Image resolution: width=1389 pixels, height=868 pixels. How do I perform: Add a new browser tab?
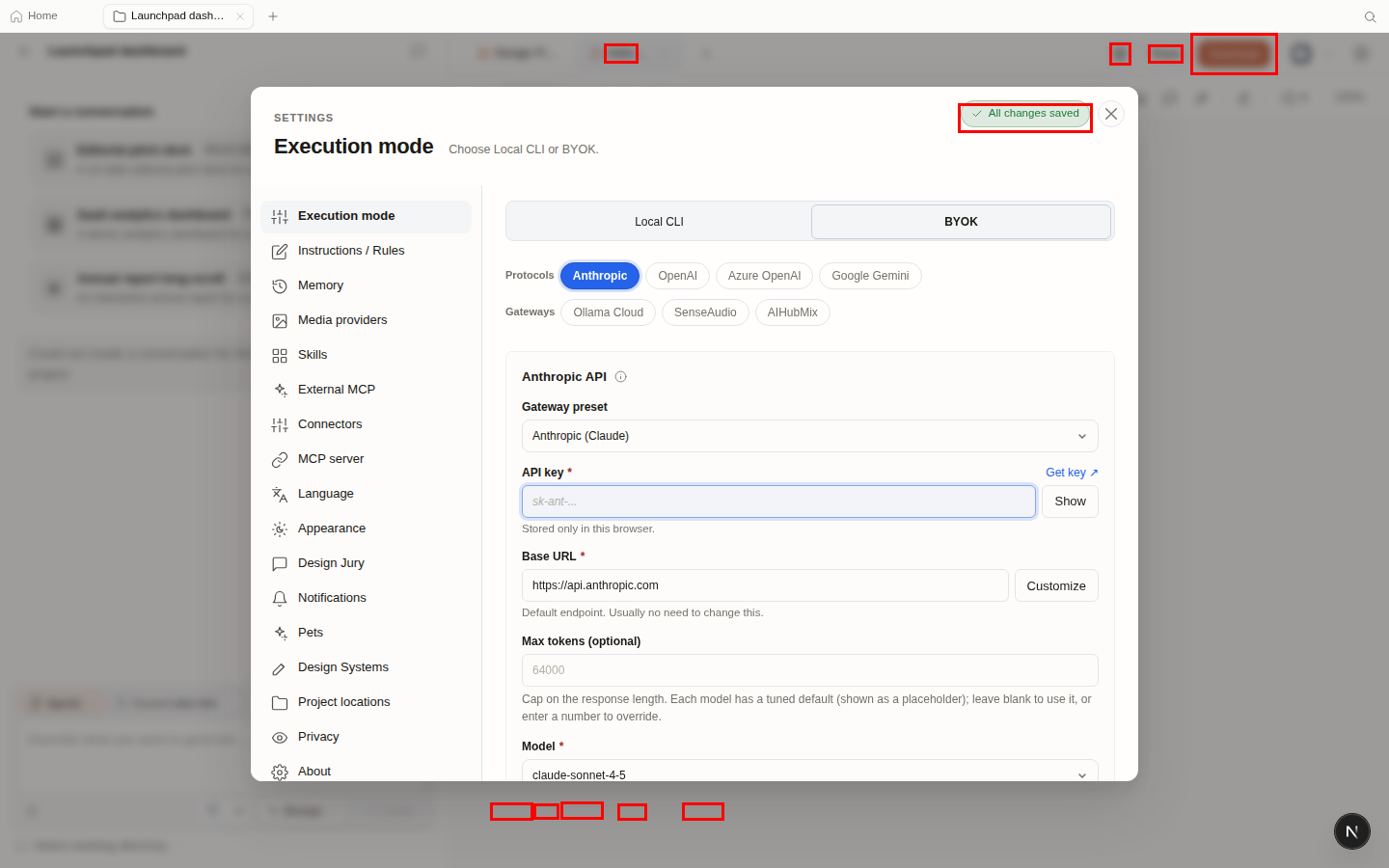[x=273, y=16]
